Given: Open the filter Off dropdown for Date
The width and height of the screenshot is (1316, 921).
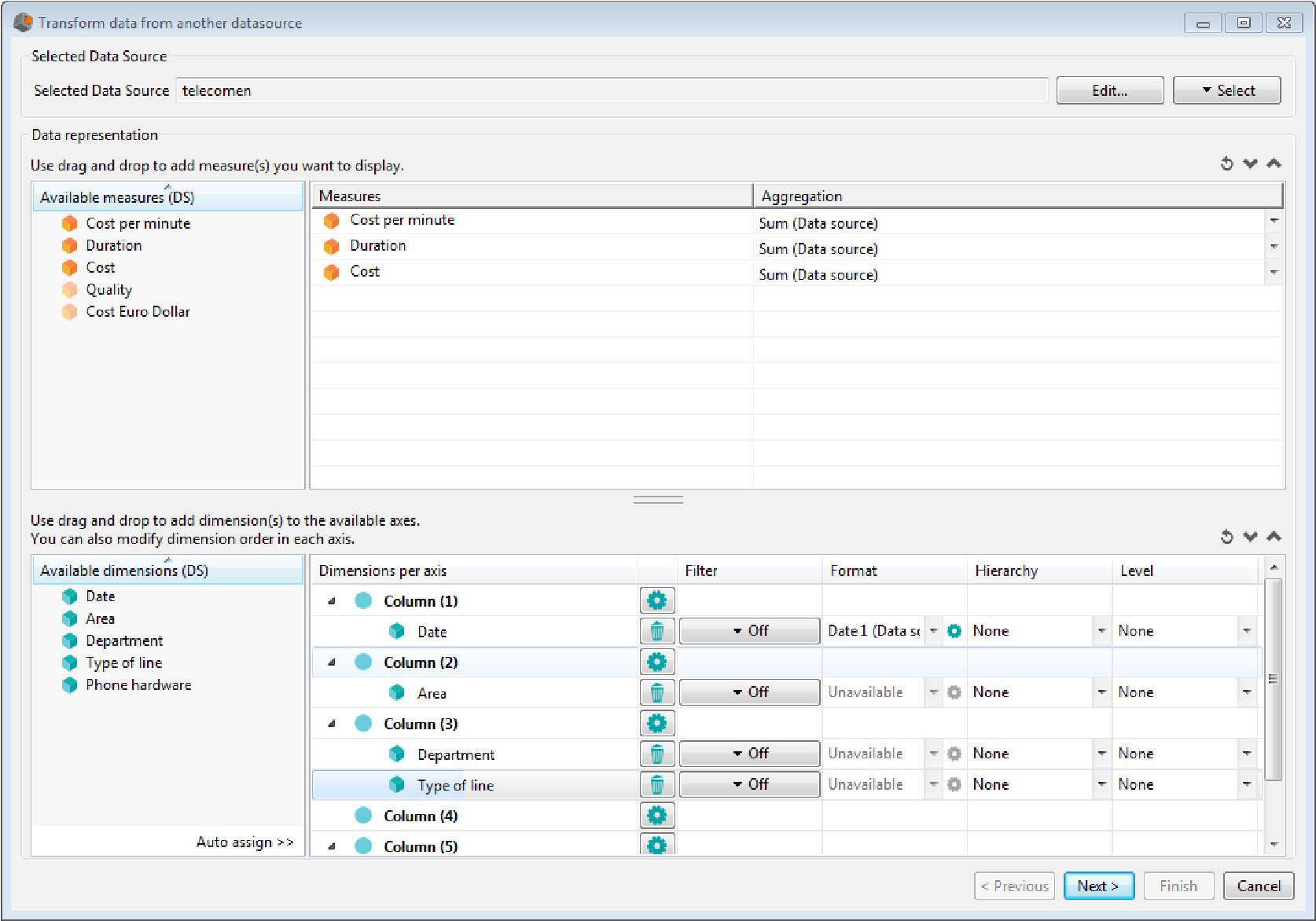Looking at the screenshot, I should pos(749,631).
